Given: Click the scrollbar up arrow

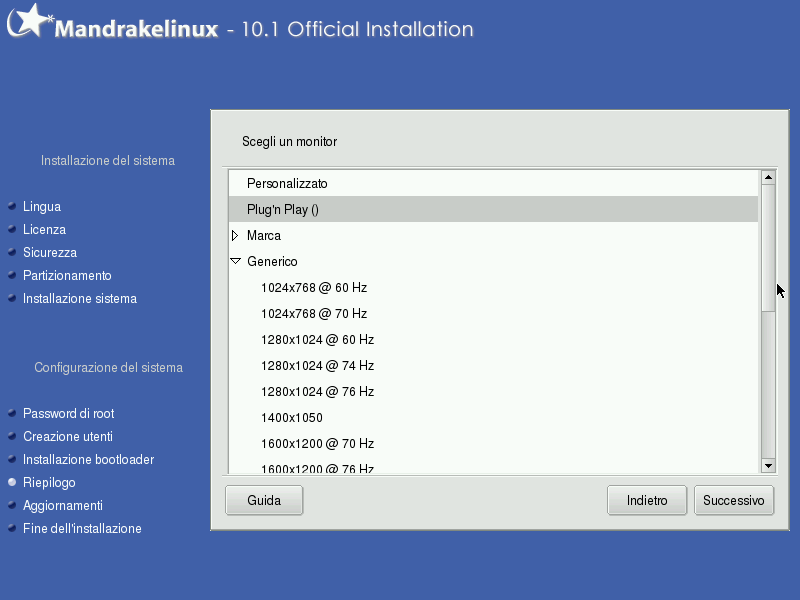Looking at the screenshot, I should pyautogui.click(x=768, y=178).
